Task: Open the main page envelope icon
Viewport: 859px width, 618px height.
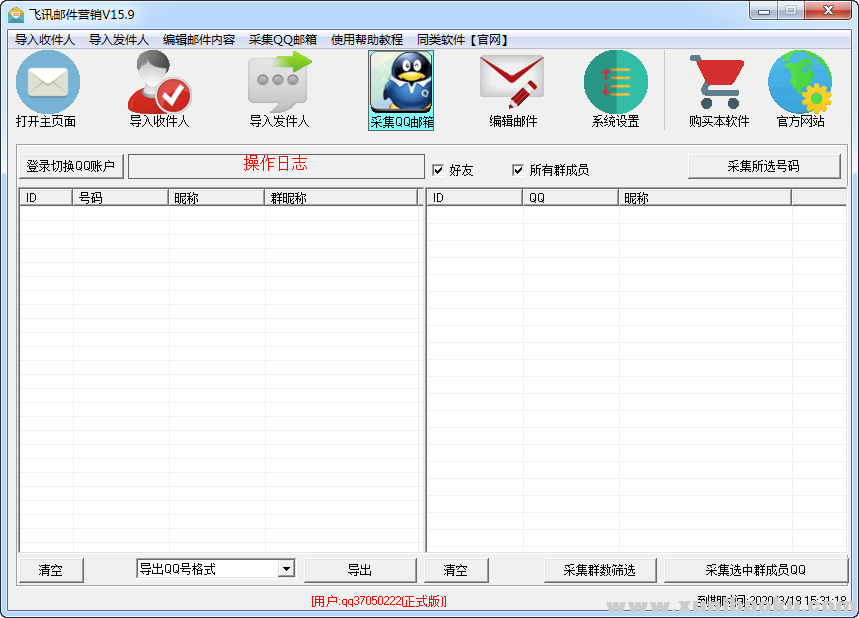Action: tap(47, 83)
